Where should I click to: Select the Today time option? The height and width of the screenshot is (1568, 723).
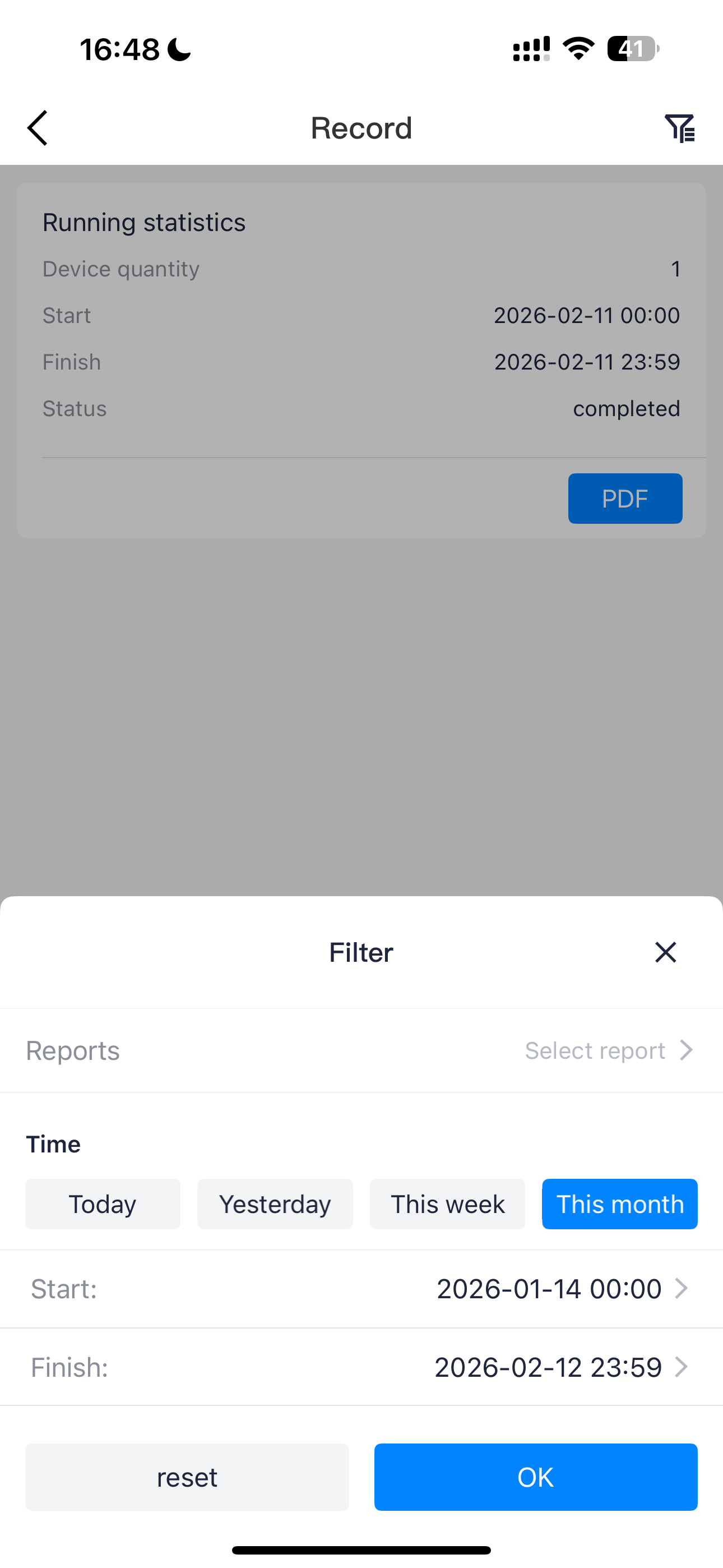click(103, 1204)
